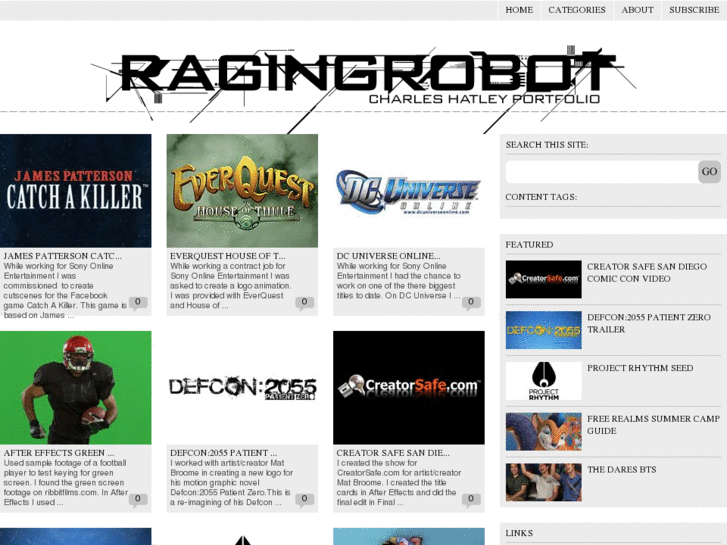Open the HOME menu item

pos(519,10)
